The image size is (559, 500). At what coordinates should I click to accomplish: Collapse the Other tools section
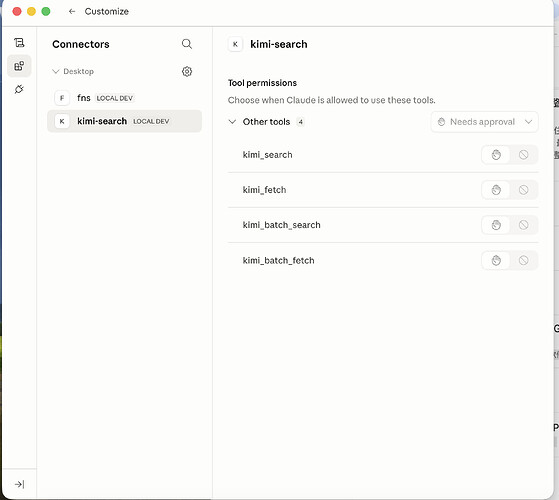point(232,122)
